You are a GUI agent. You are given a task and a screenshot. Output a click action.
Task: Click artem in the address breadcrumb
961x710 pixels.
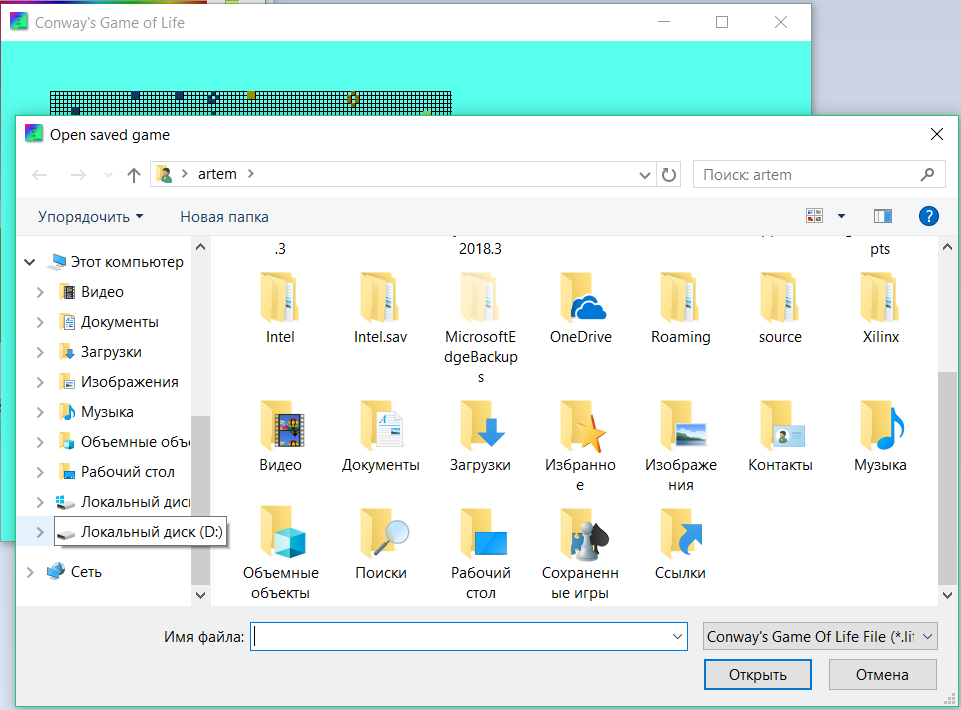click(x=217, y=174)
